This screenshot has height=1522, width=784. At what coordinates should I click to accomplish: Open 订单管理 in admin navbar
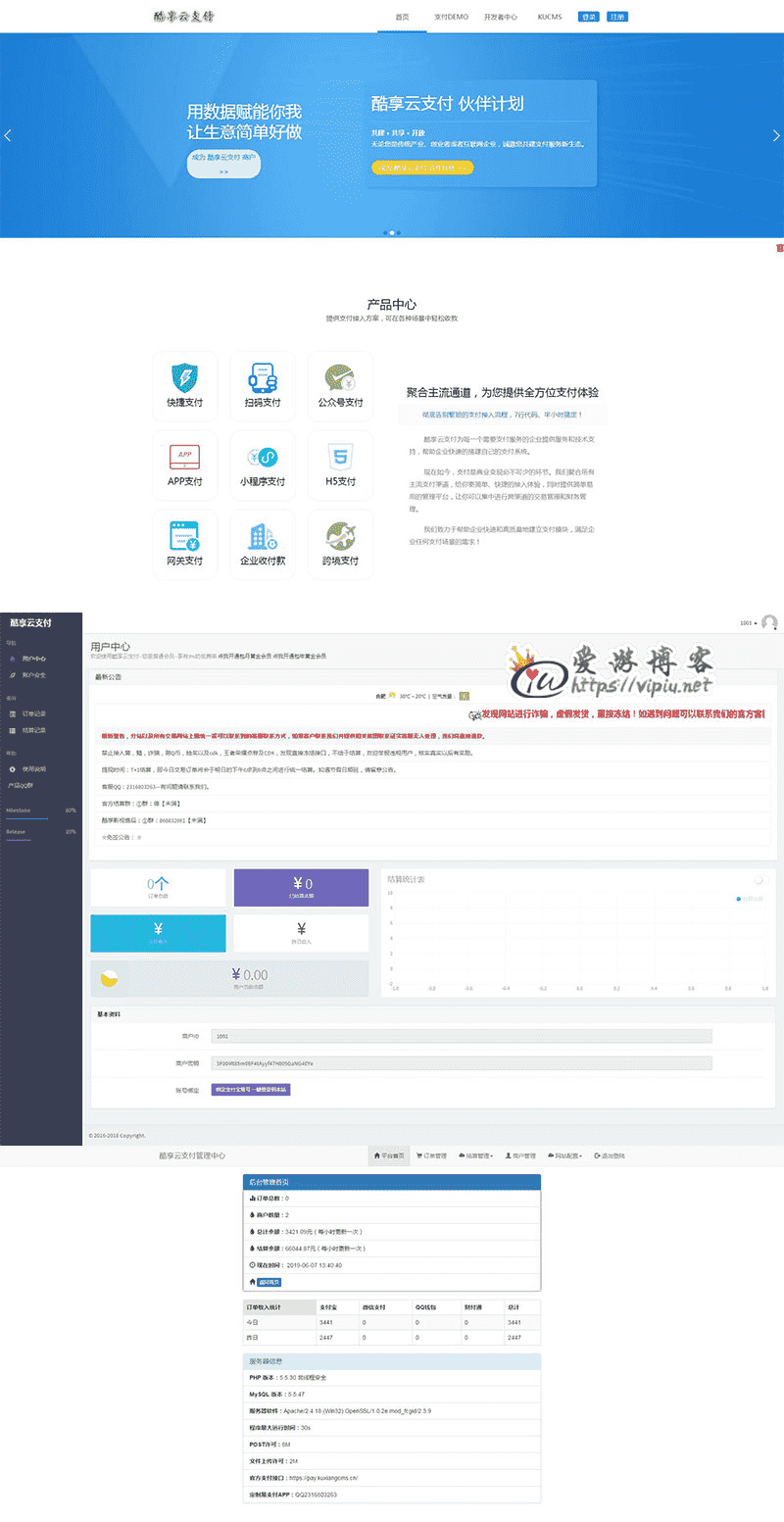pyautogui.click(x=431, y=1155)
